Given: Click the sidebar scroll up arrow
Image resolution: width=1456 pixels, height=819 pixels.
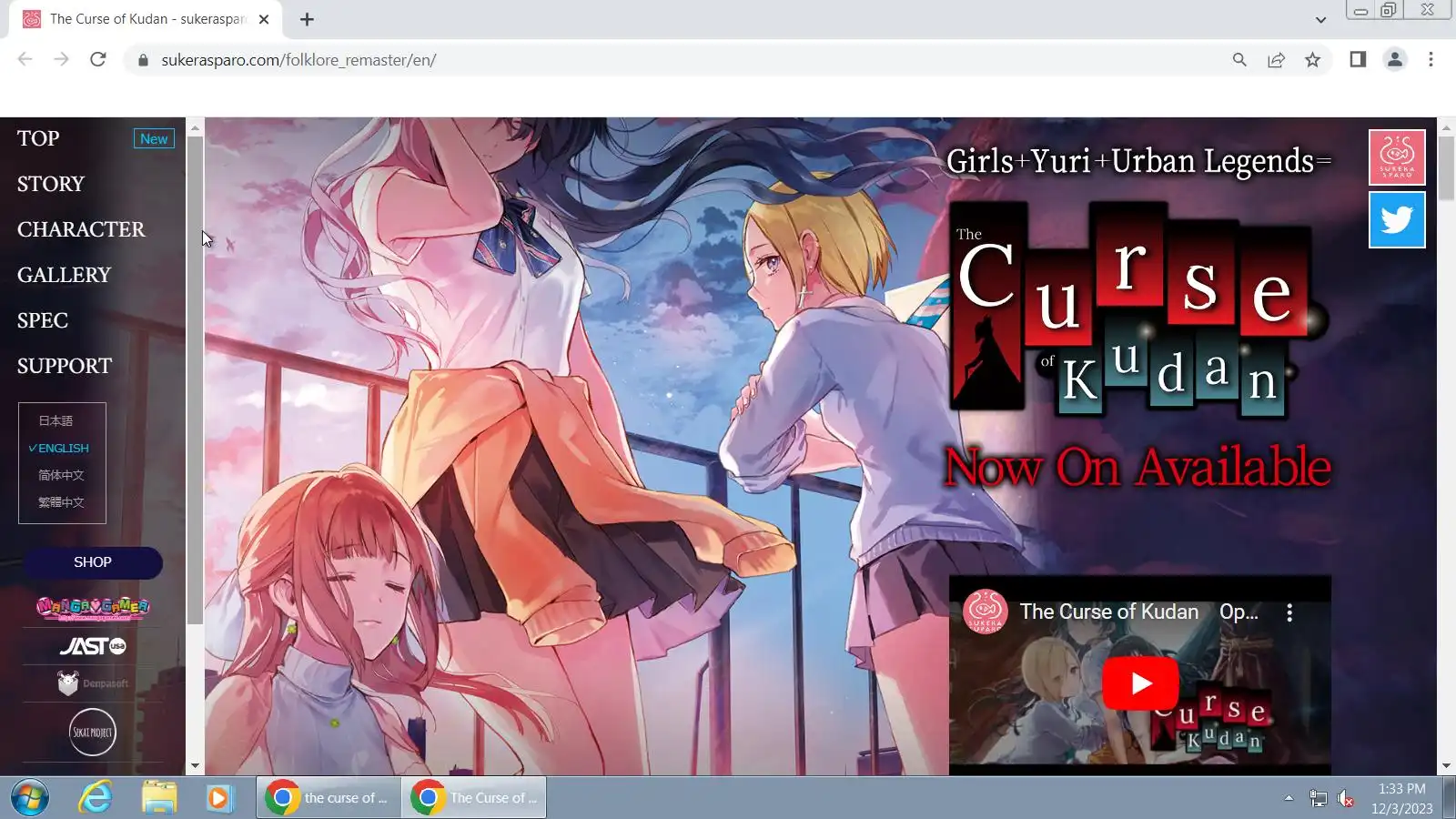Looking at the screenshot, I should tap(195, 128).
